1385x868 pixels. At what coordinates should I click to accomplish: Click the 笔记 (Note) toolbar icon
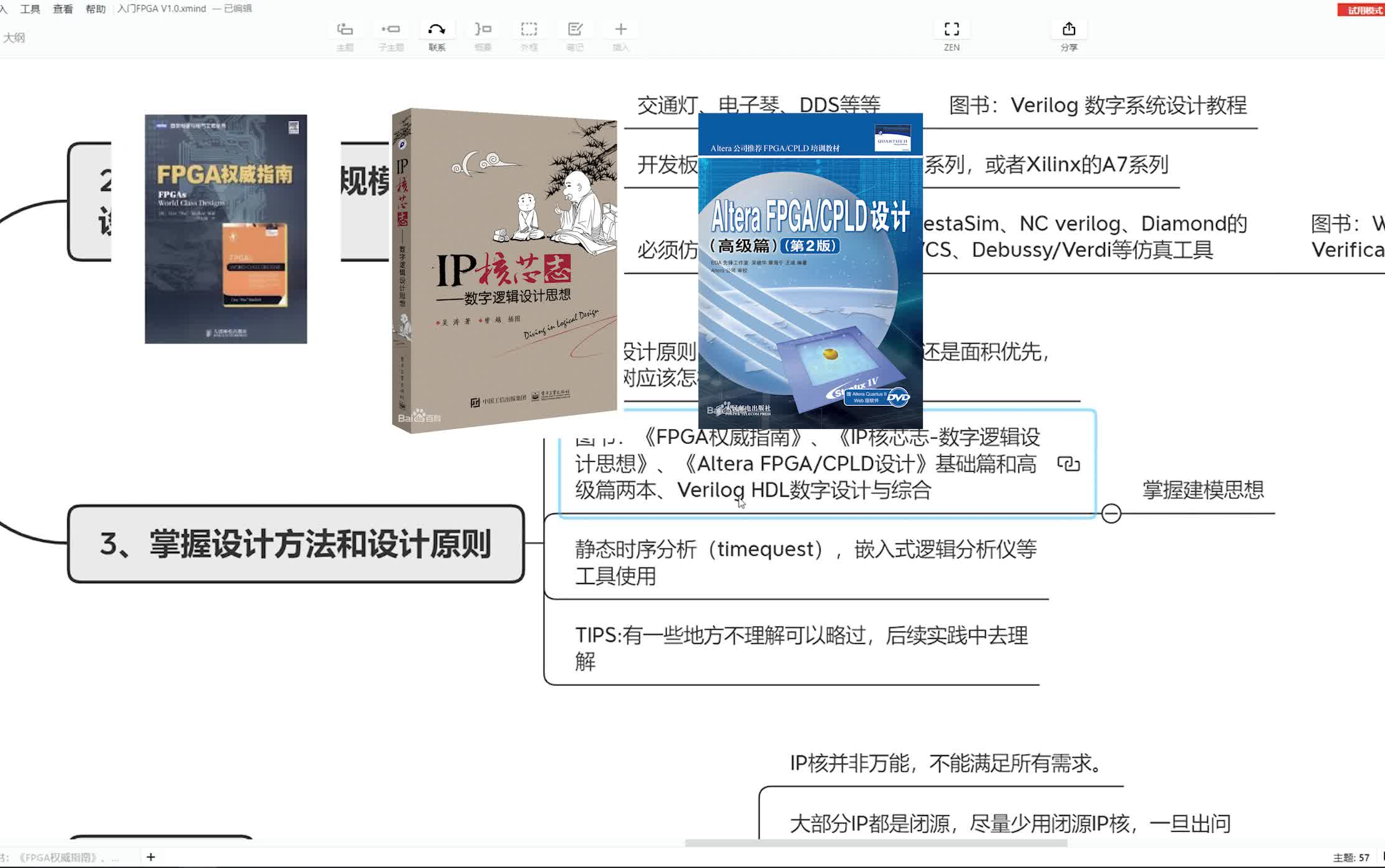575,29
